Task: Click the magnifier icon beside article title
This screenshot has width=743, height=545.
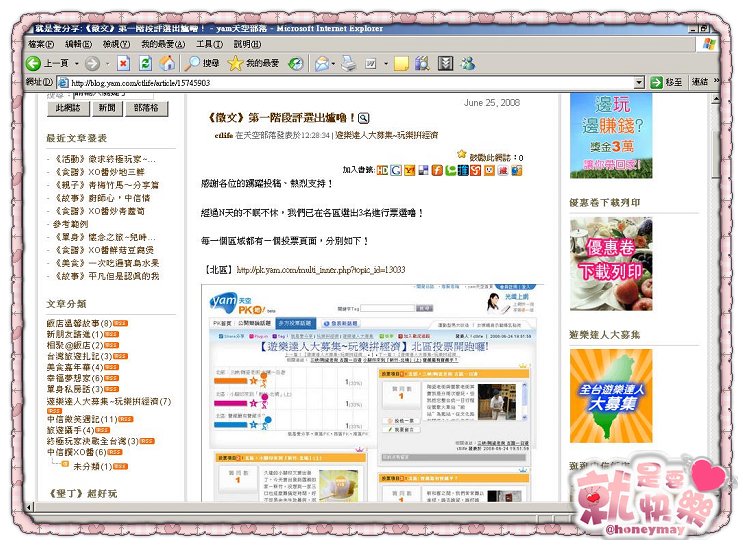Action: (363, 118)
